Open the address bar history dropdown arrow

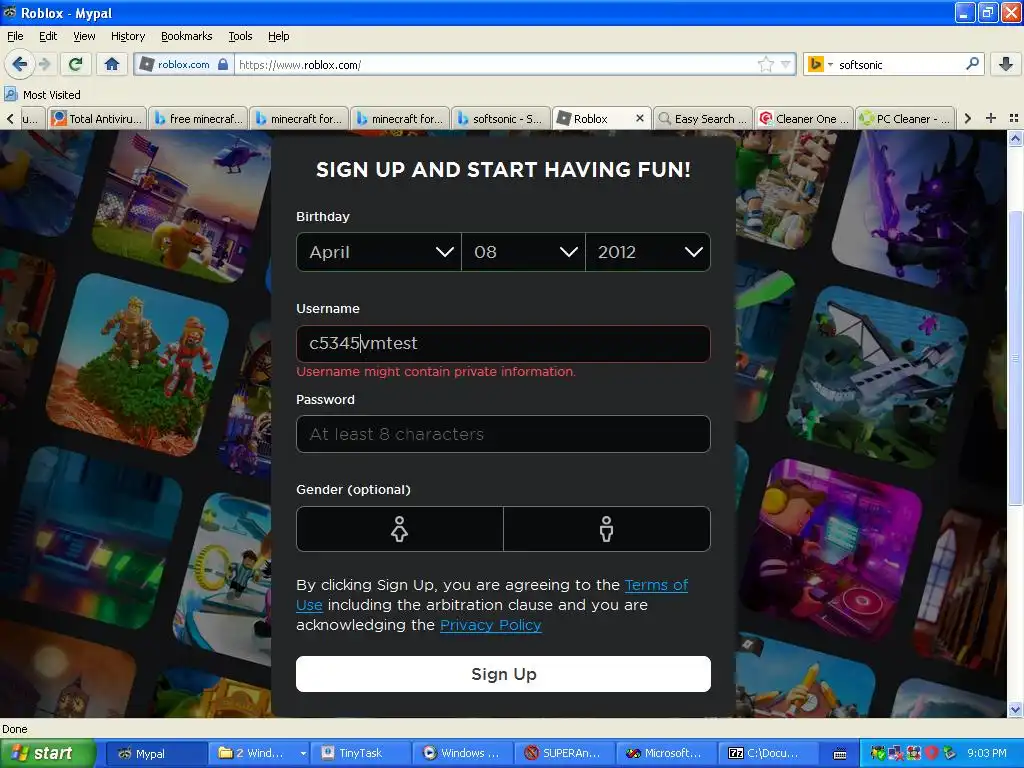pos(786,64)
